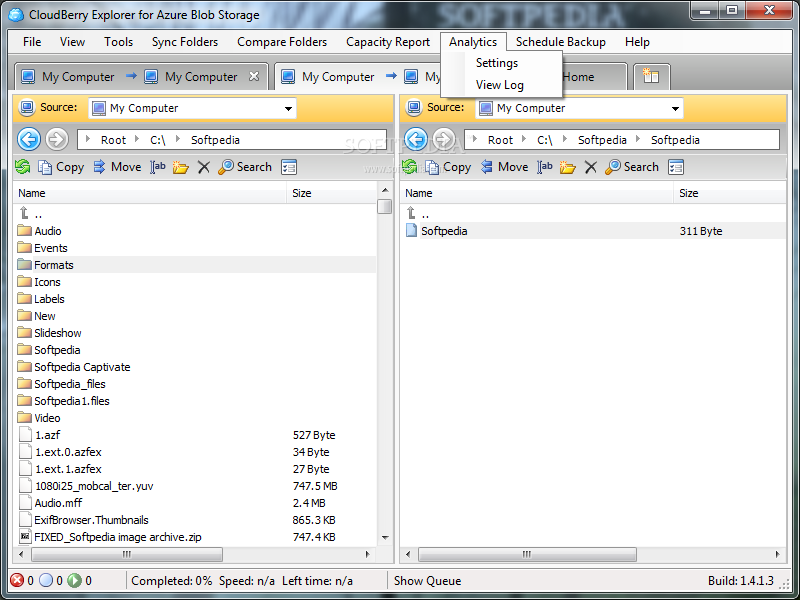800x600 pixels.
Task: Go back in the right pane
Action: [x=416, y=139]
